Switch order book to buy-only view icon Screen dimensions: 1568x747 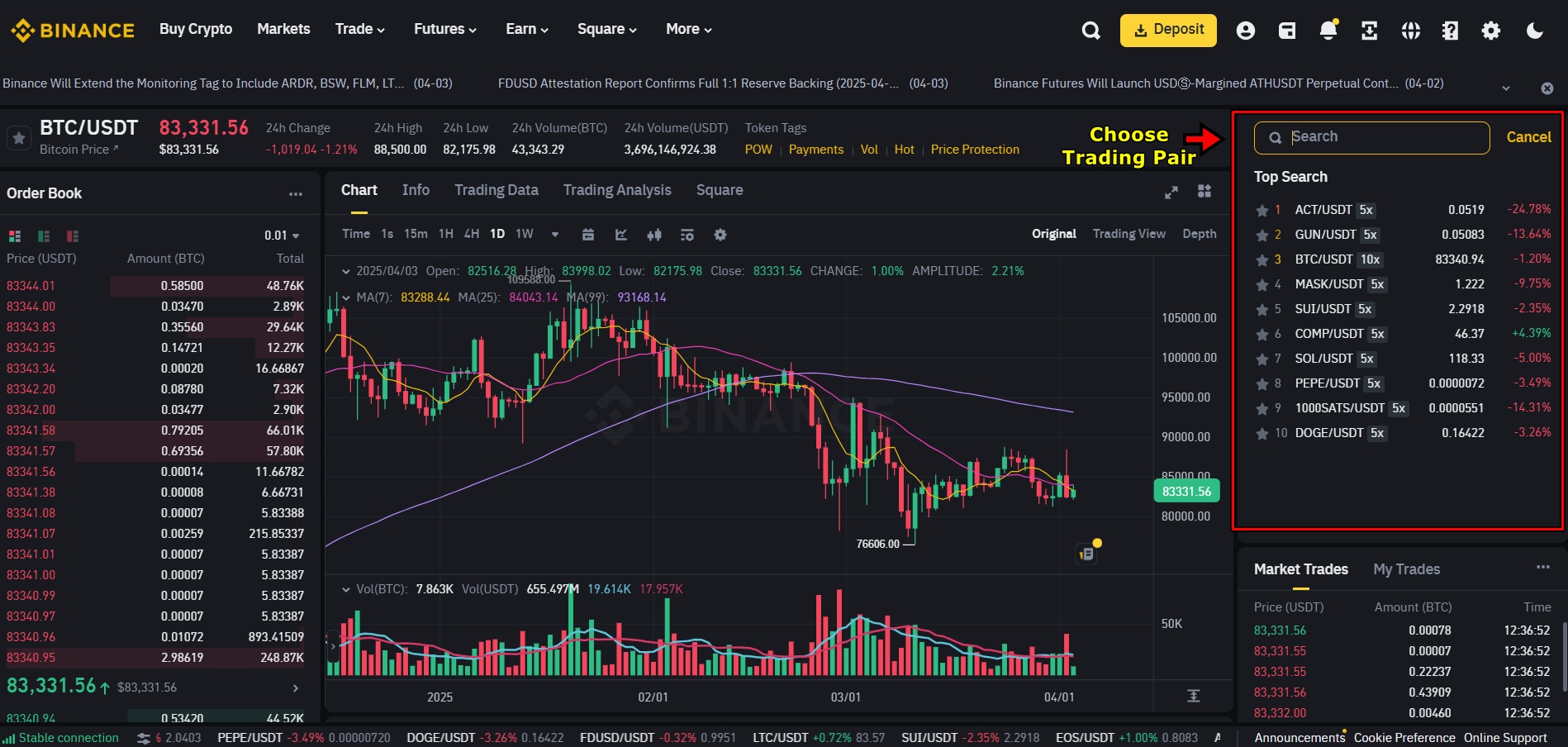coord(43,236)
